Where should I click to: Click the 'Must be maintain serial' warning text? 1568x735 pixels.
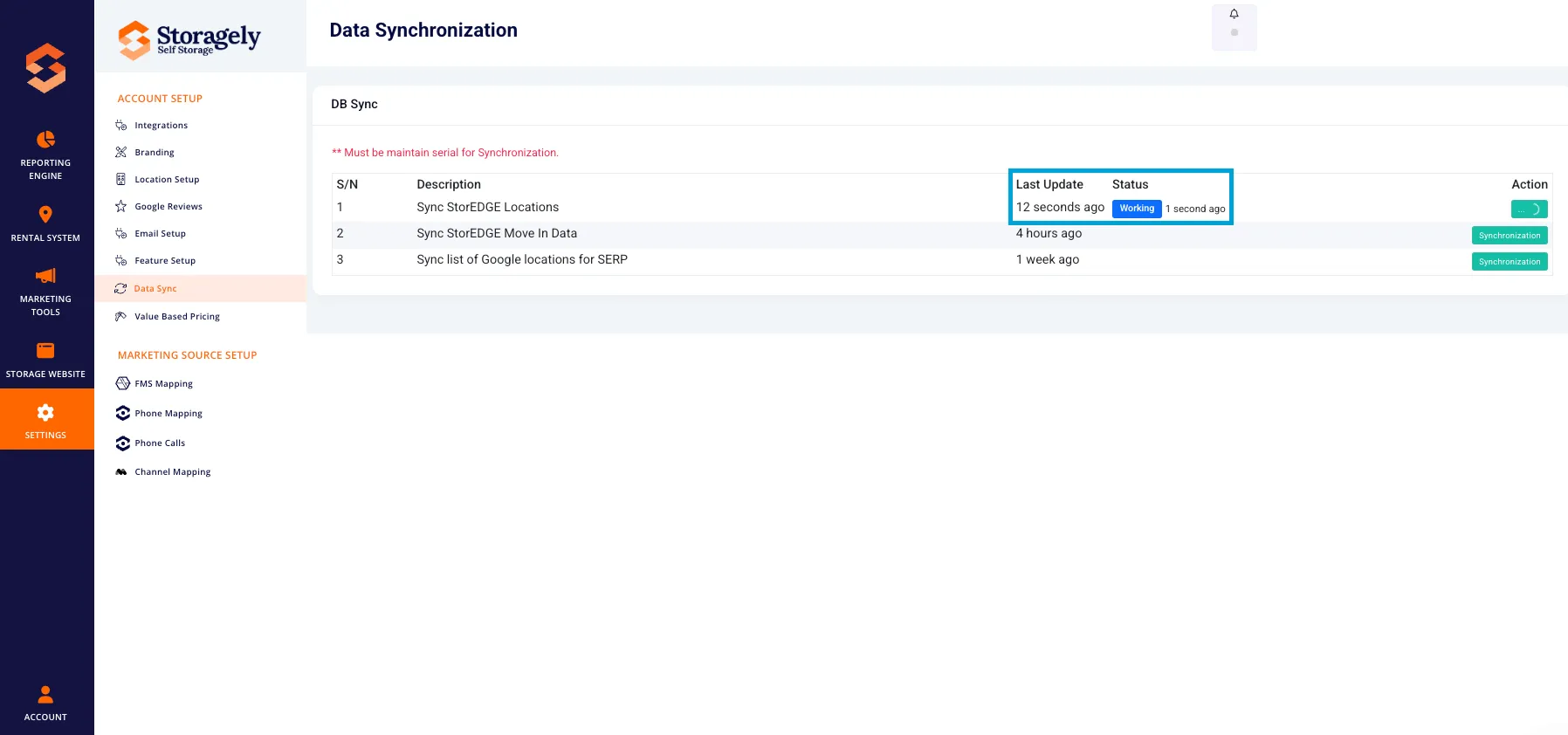click(445, 153)
